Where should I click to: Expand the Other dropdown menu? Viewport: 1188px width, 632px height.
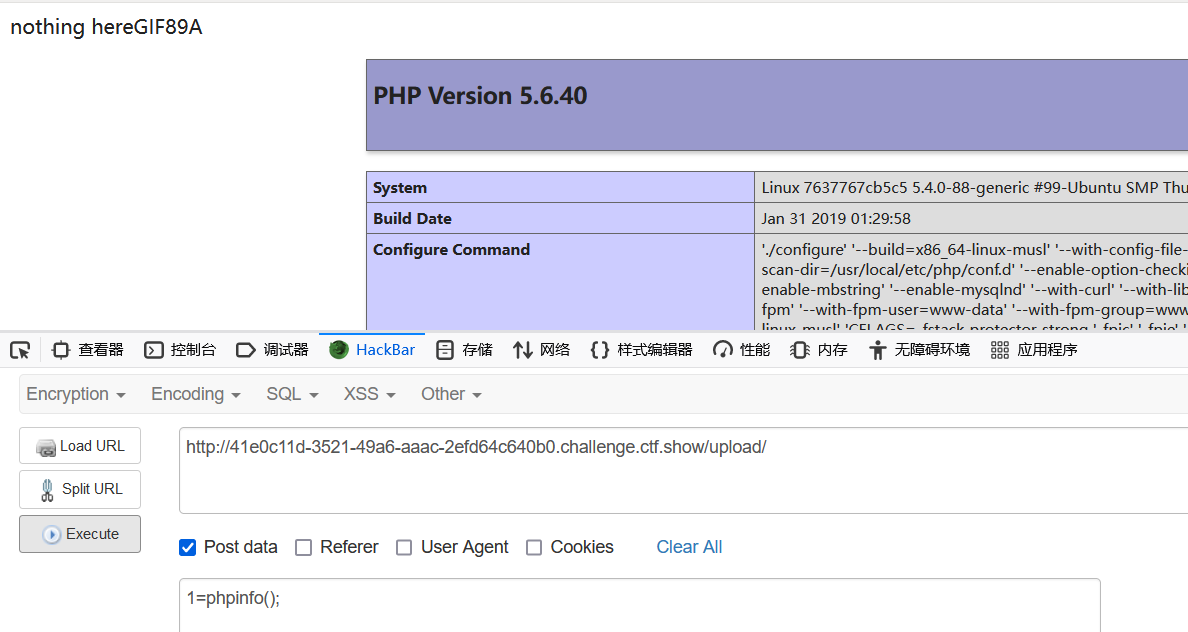point(451,394)
